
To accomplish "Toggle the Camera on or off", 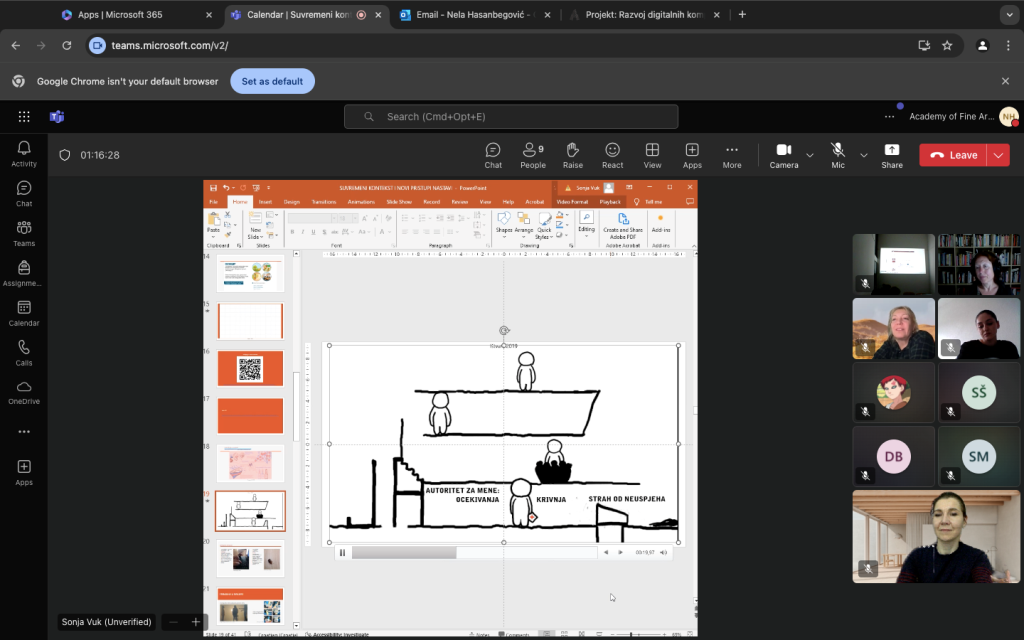I will click(x=784, y=155).
